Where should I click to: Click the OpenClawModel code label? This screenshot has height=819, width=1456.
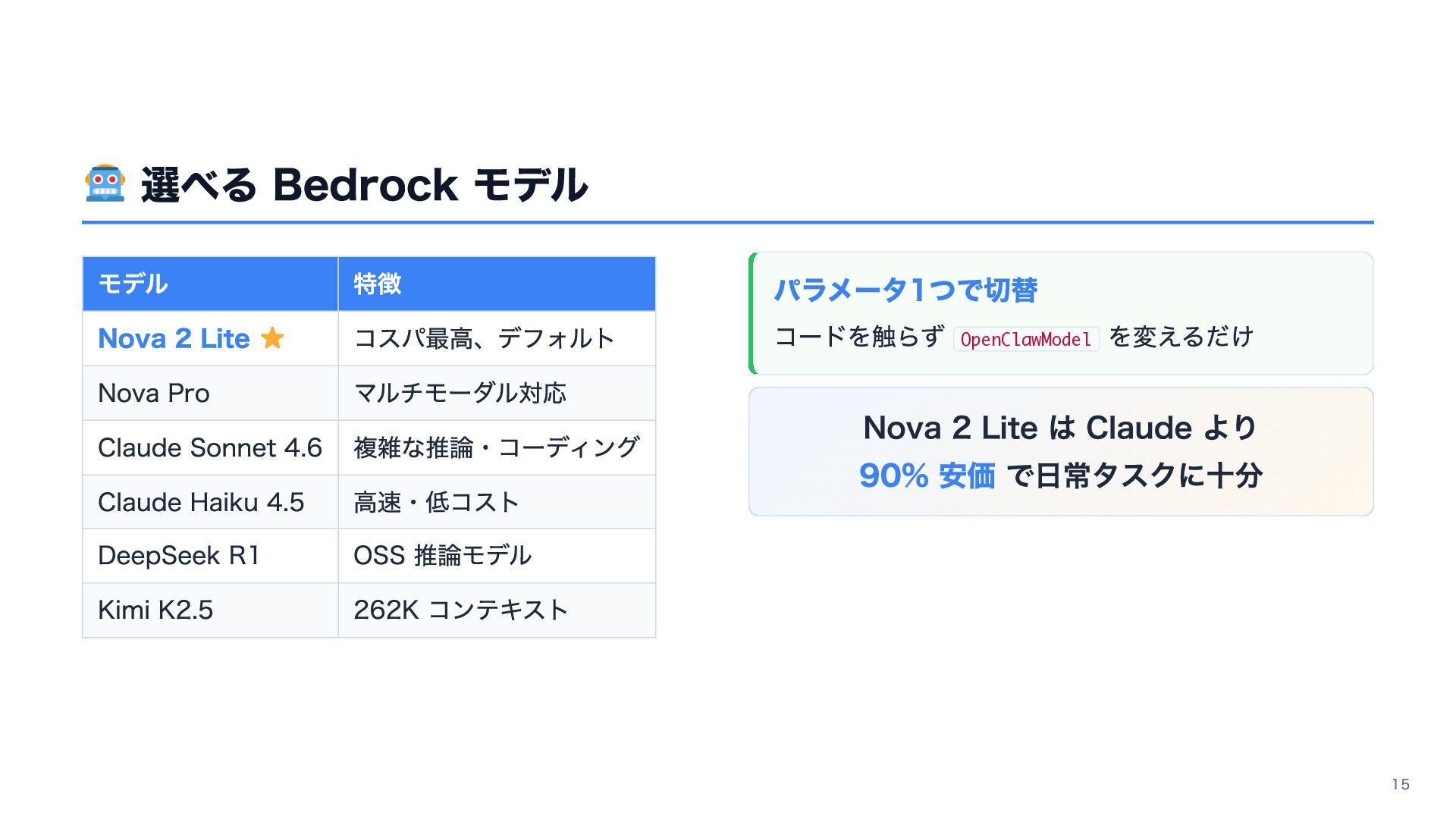click(x=1025, y=339)
